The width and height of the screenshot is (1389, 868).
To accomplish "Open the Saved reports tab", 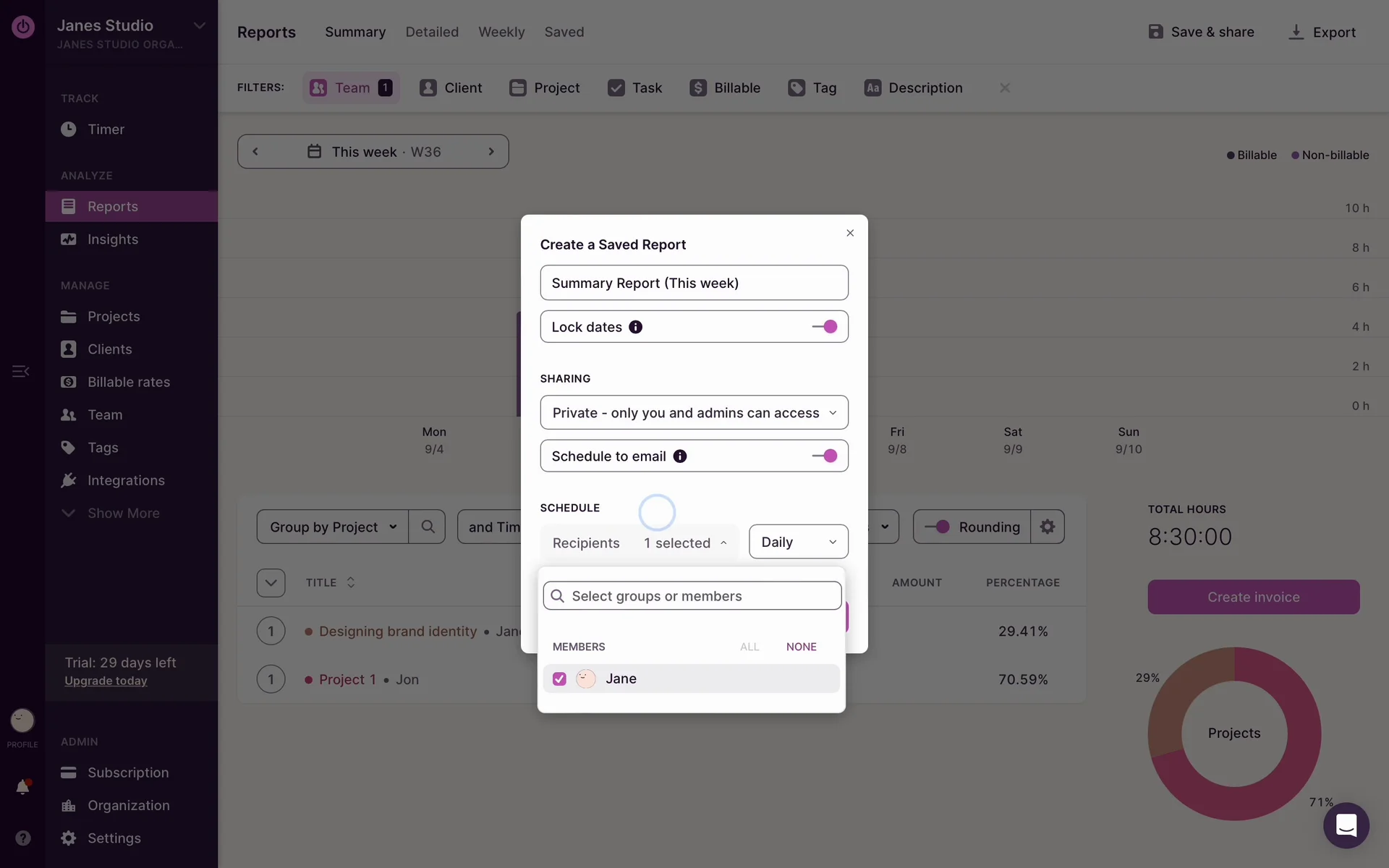I will 564,32.
